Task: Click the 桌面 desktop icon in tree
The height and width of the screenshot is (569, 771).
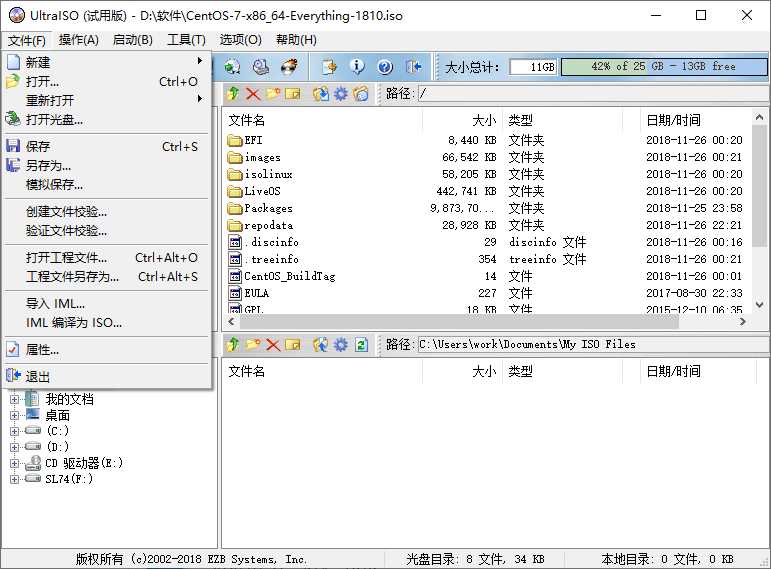Action: 33,415
